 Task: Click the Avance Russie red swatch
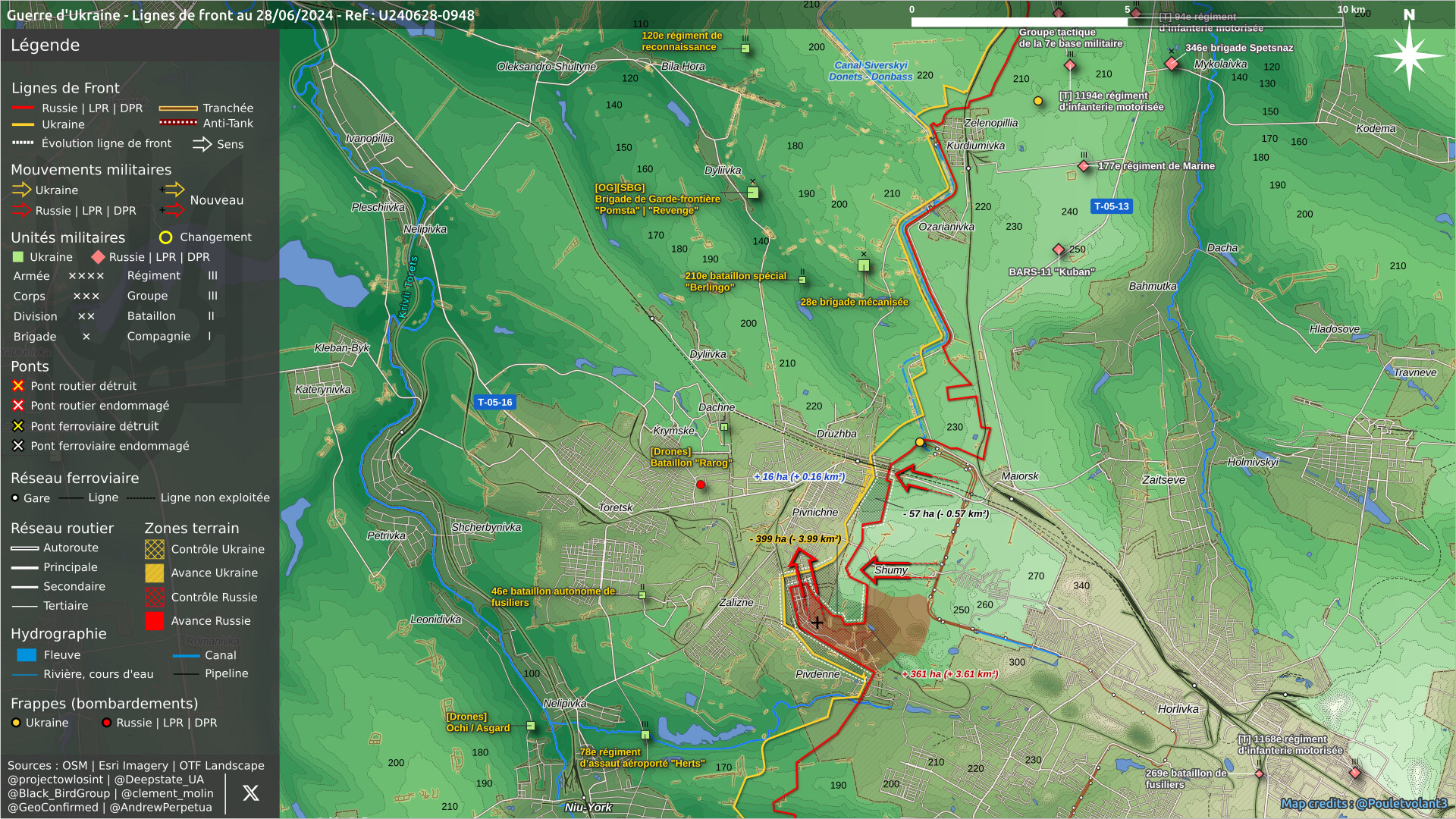tap(155, 621)
